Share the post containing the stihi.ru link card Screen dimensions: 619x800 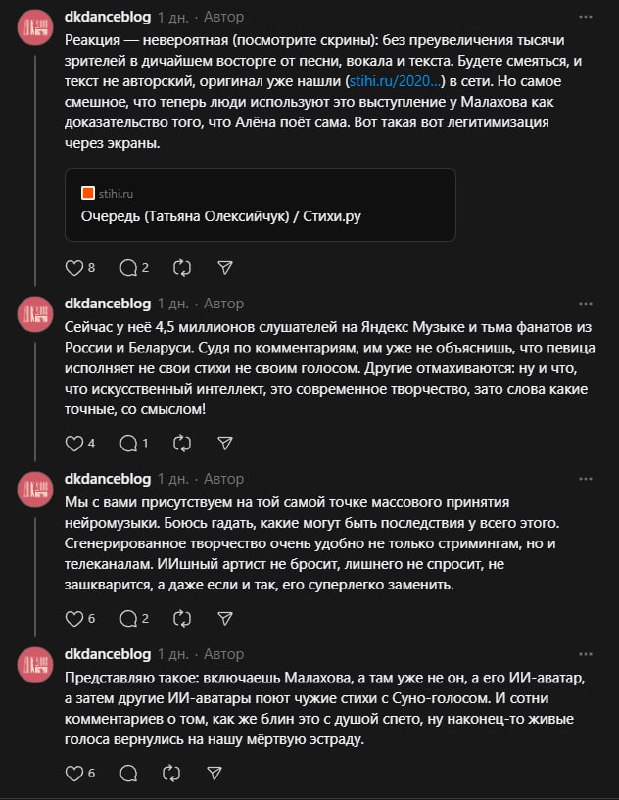click(225, 267)
